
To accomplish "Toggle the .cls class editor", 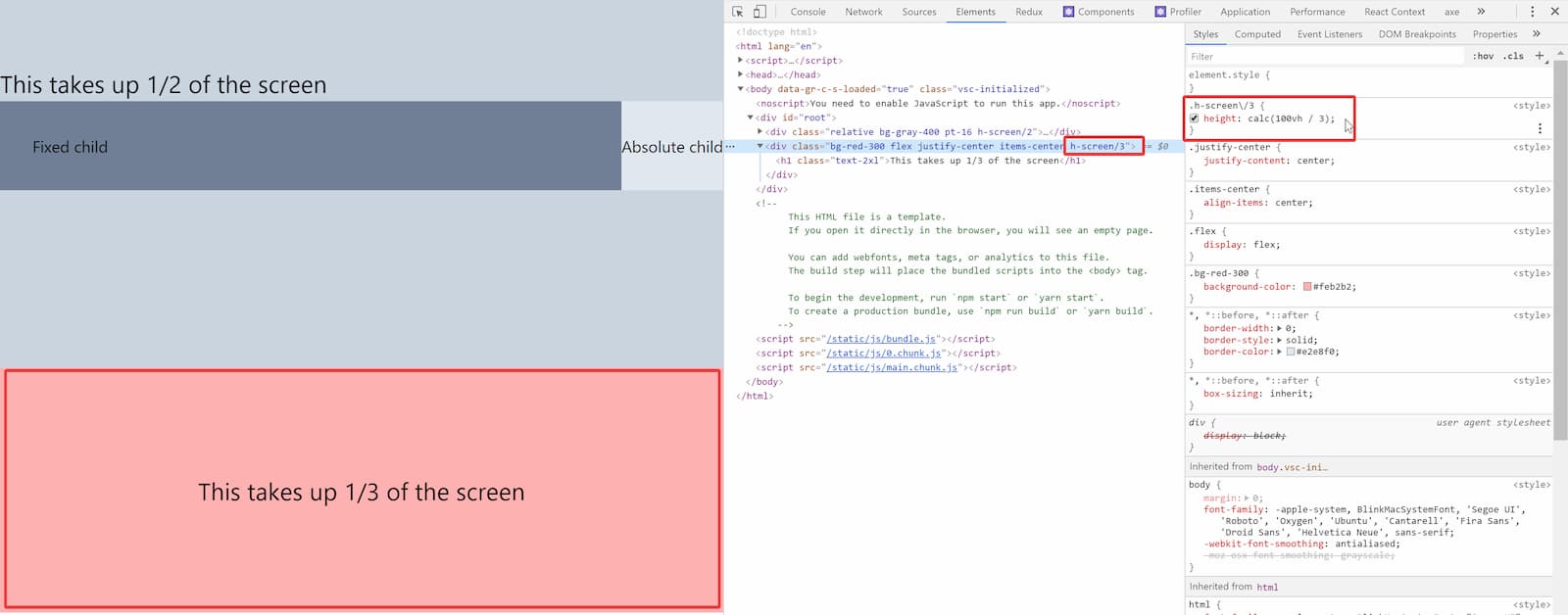I will (1514, 56).
